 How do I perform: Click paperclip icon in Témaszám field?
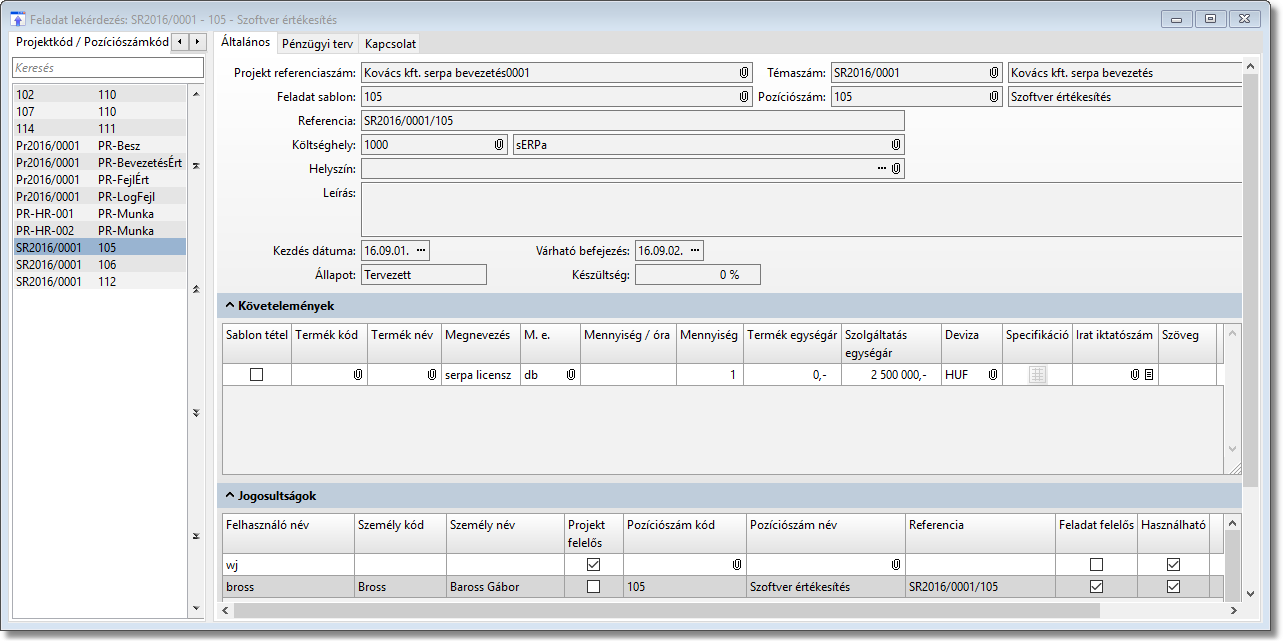pyautogui.click(x=994, y=73)
